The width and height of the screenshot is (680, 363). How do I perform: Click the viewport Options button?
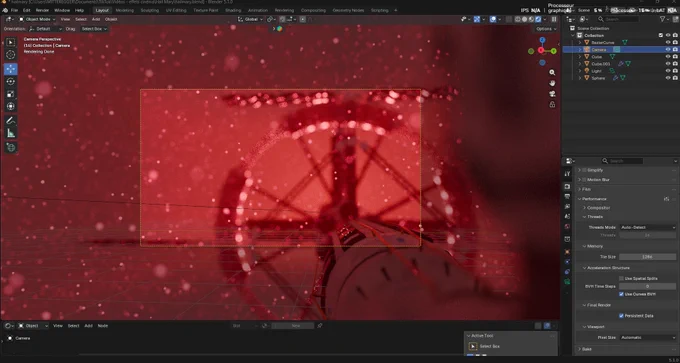546,29
